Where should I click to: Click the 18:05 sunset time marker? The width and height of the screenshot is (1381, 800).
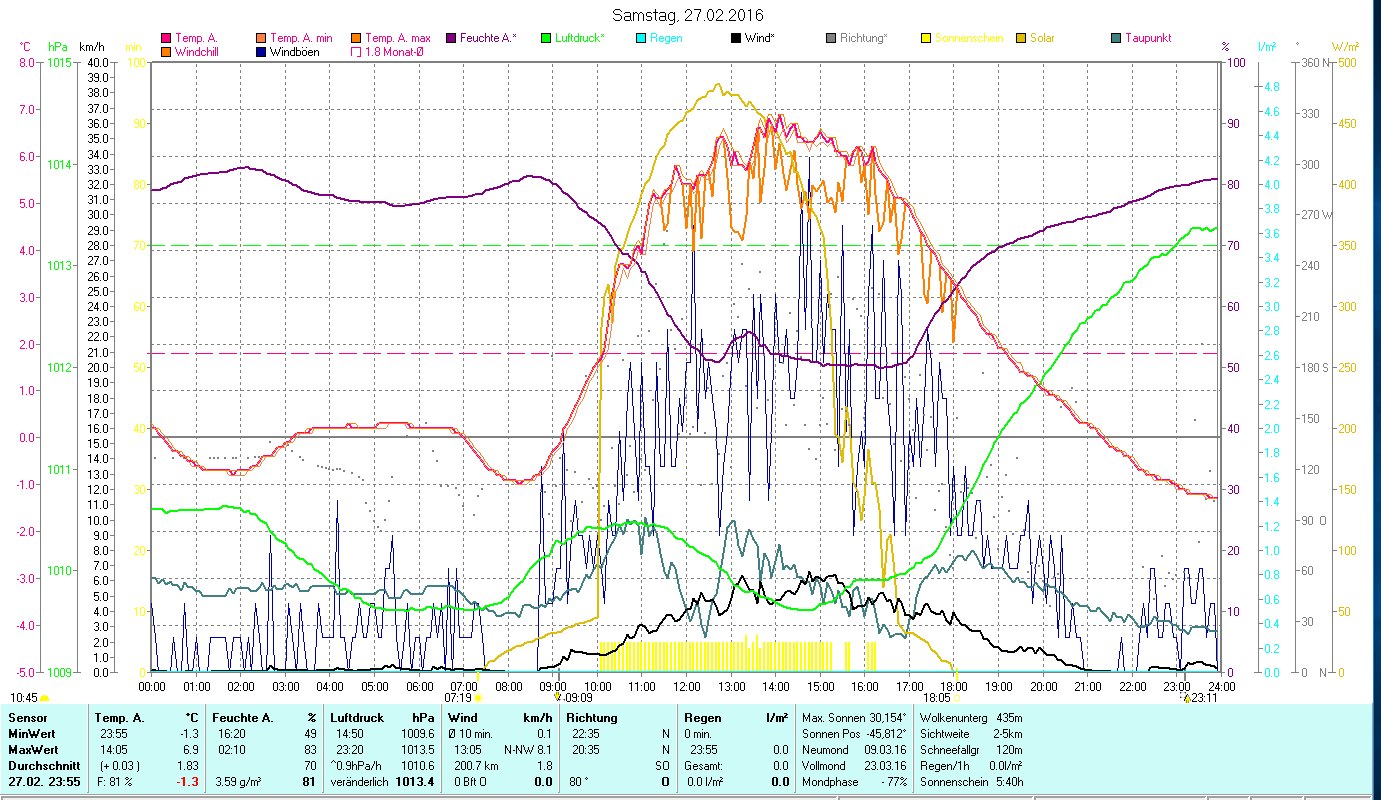pyautogui.click(x=937, y=698)
